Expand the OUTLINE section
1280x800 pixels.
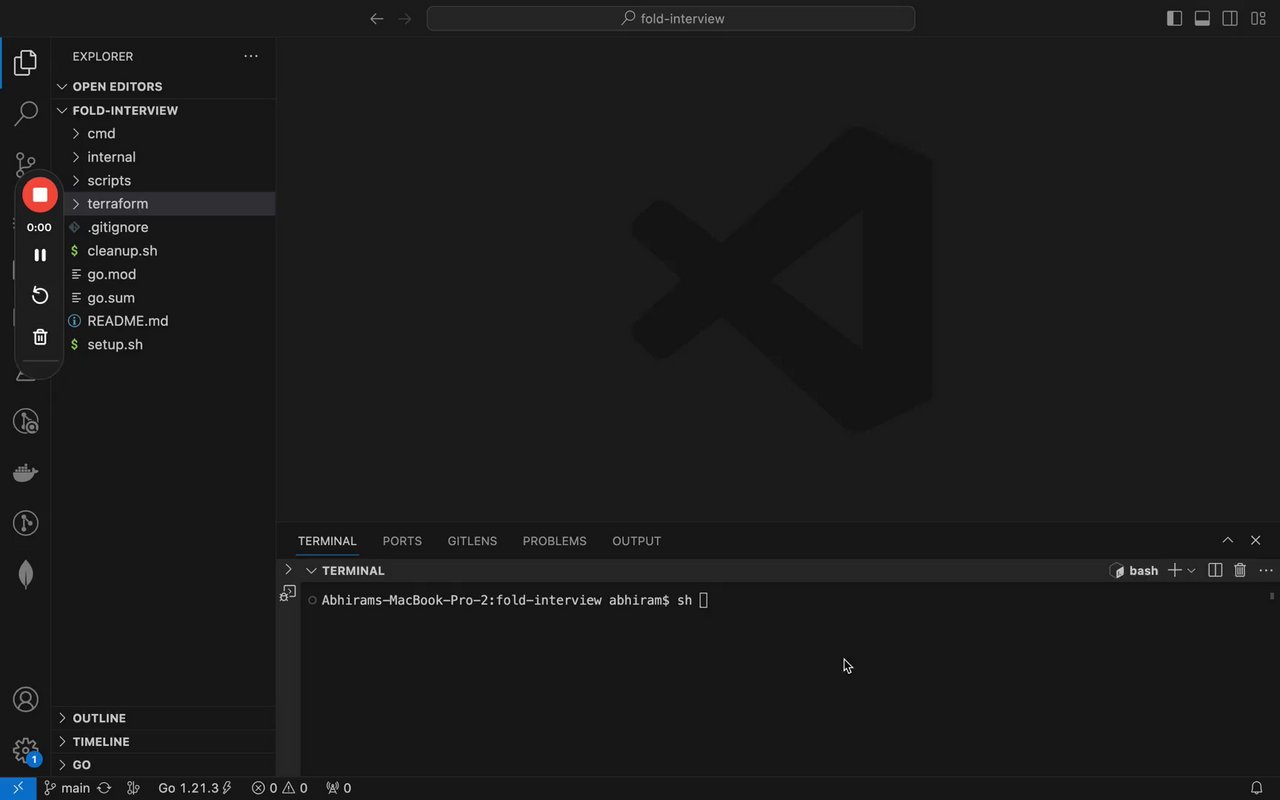(164, 718)
